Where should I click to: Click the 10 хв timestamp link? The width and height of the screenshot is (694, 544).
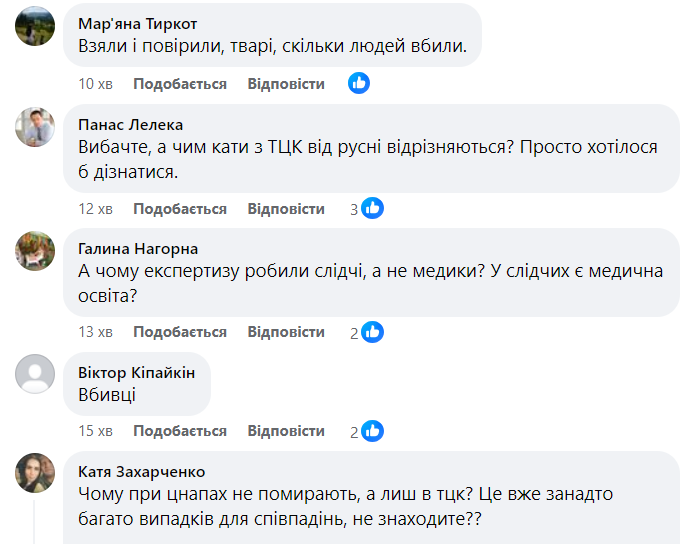pos(96,84)
